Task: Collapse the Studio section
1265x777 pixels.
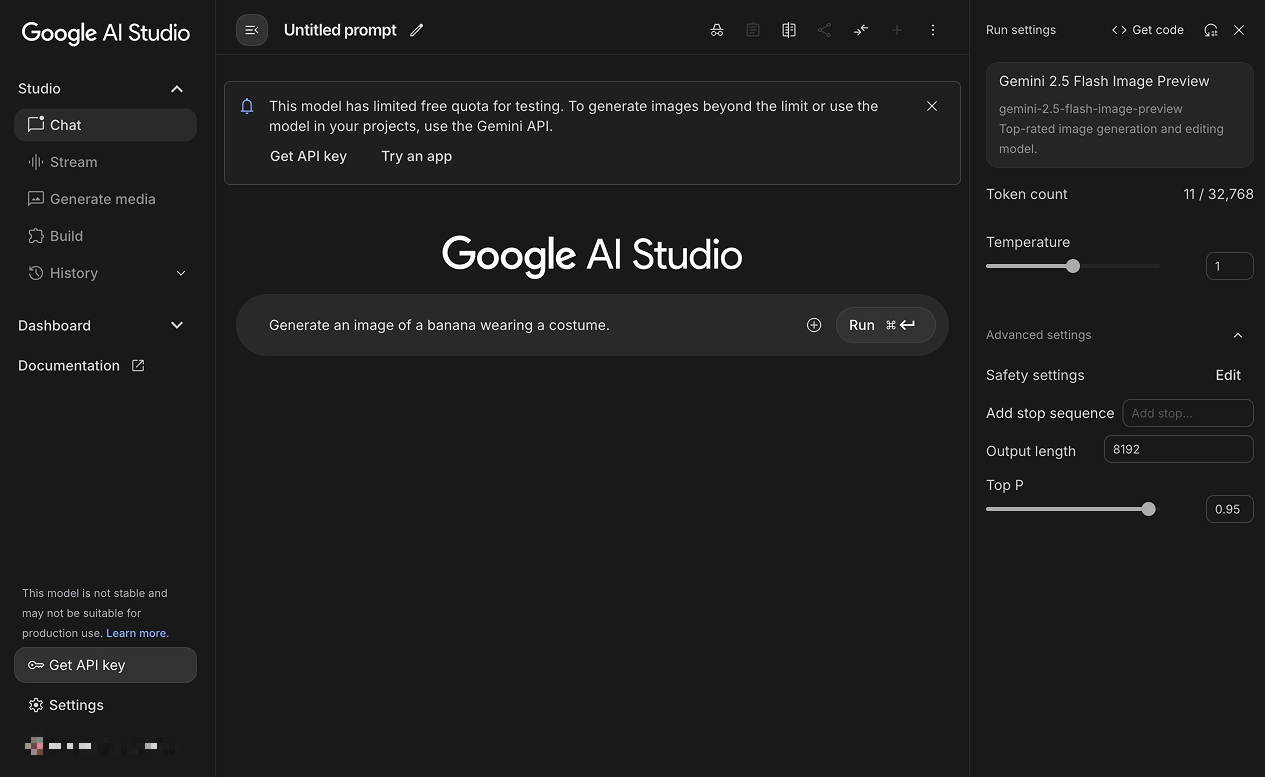Action: tap(177, 89)
